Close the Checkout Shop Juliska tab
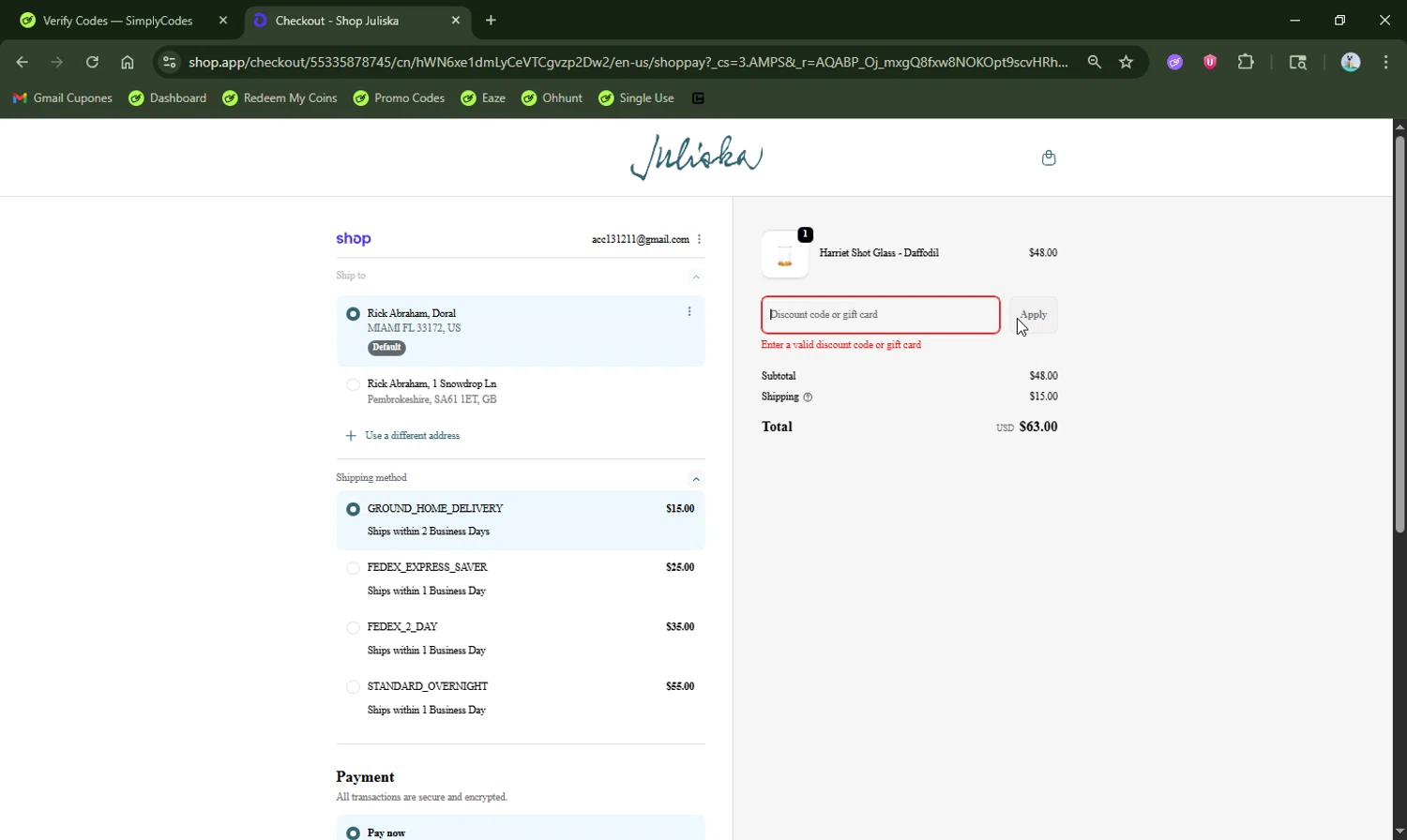Screen dimensions: 1407x840 pyautogui.click(x=456, y=20)
